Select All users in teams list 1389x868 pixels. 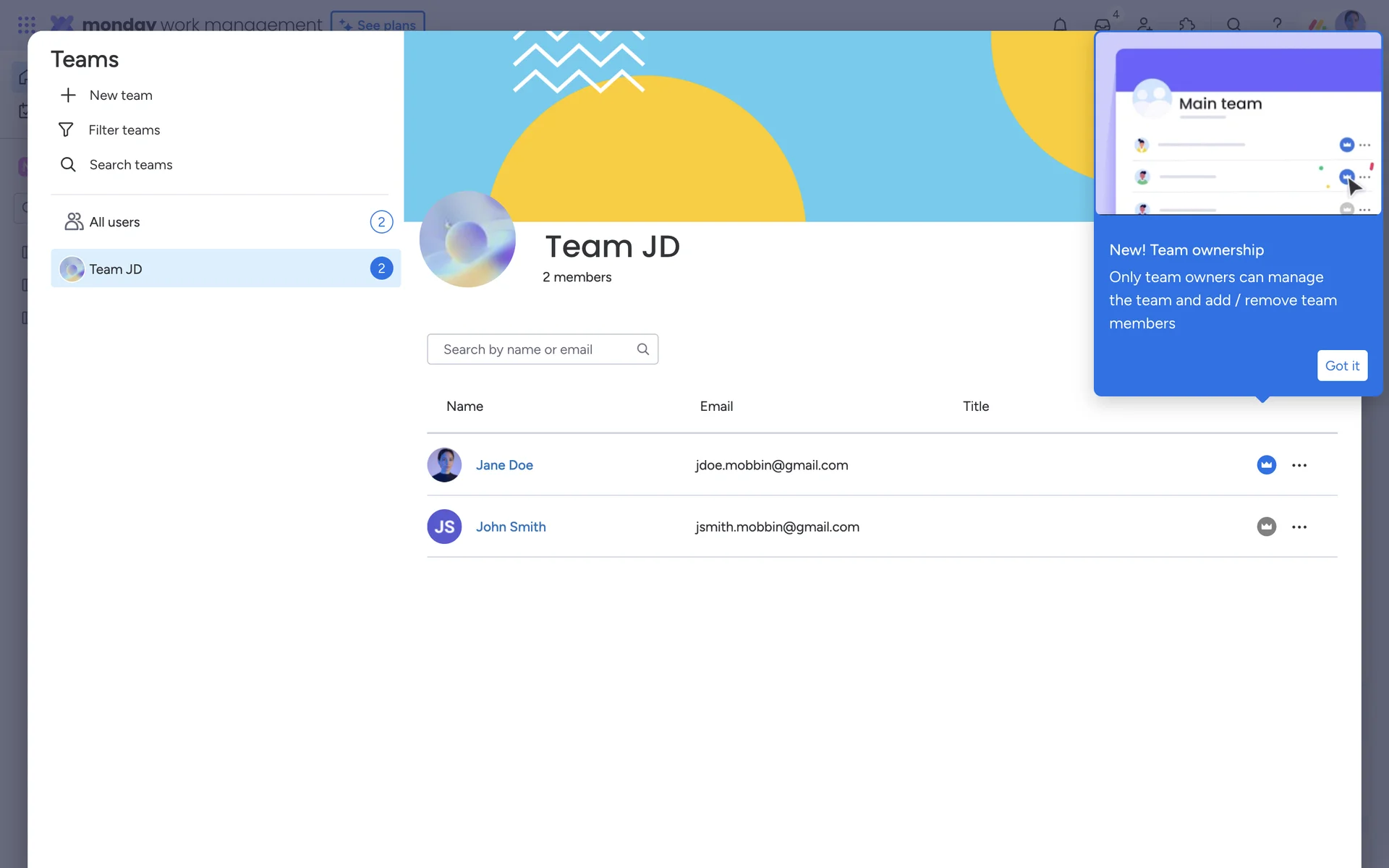pyautogui.click(x=115, y=222)
